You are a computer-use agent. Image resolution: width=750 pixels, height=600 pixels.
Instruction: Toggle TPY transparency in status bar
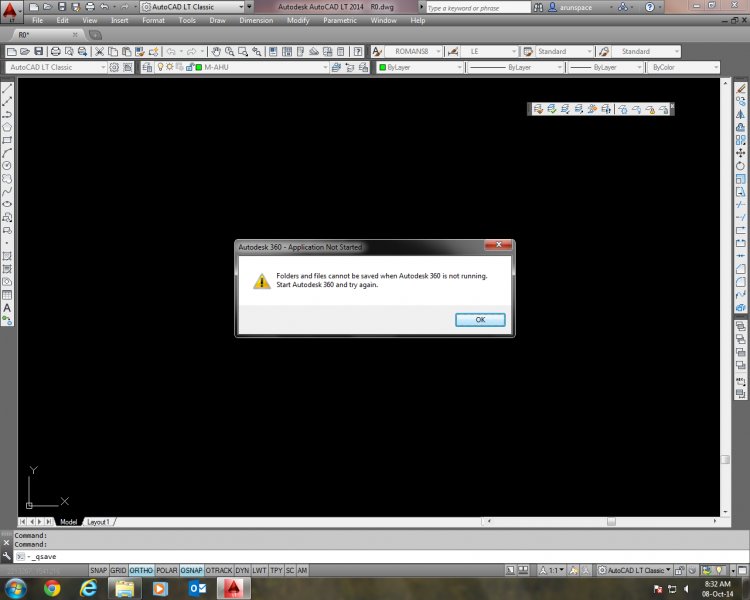pyautogui.click(x=276, y=570)
